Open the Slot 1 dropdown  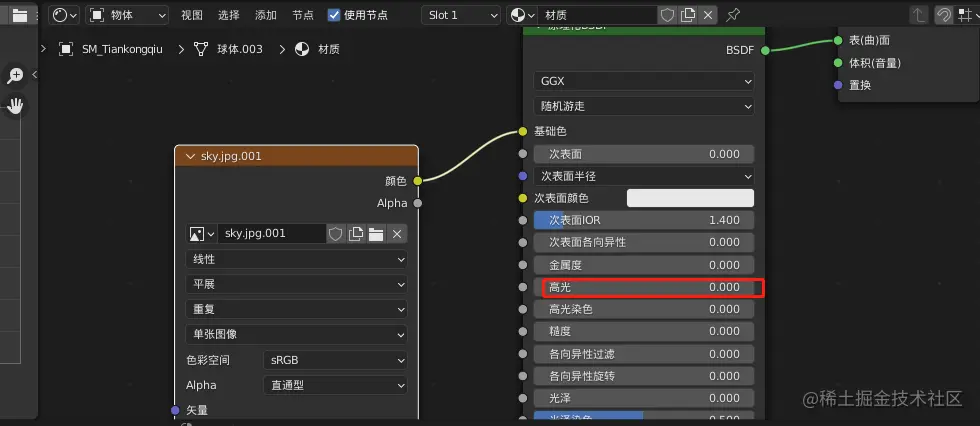(461, 15)
